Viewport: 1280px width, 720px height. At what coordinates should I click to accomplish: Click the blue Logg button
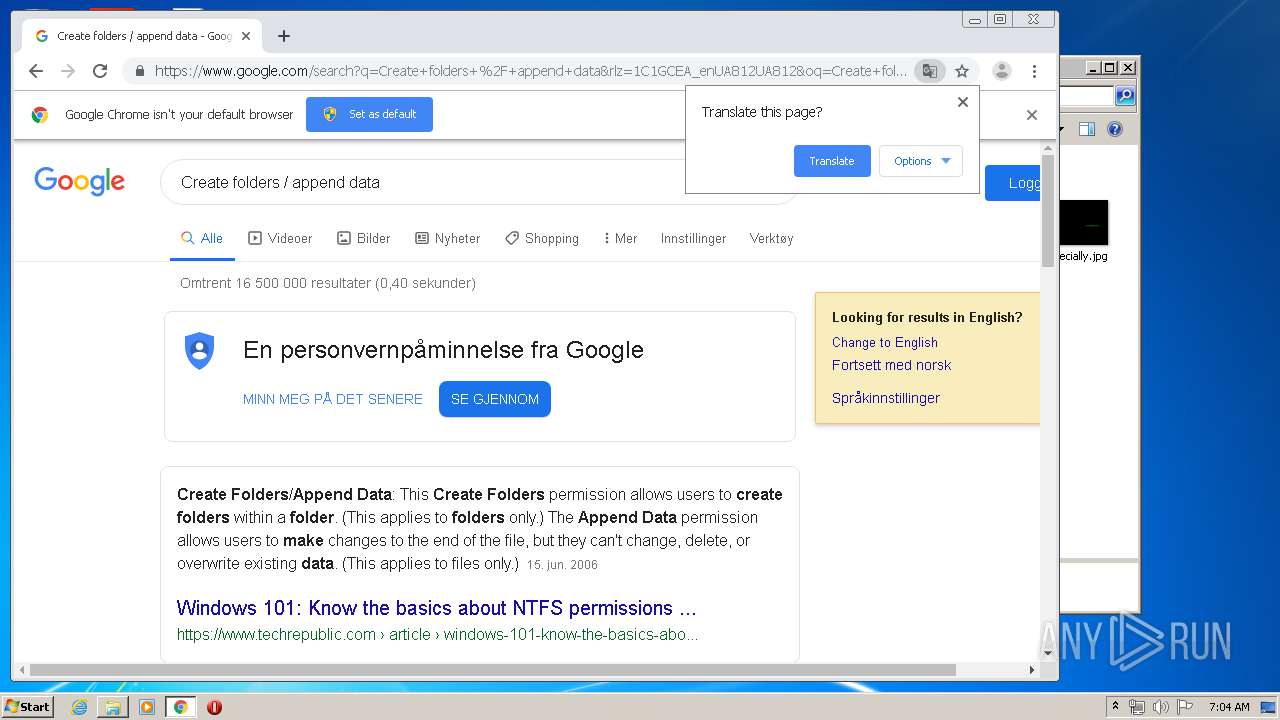1013,183
